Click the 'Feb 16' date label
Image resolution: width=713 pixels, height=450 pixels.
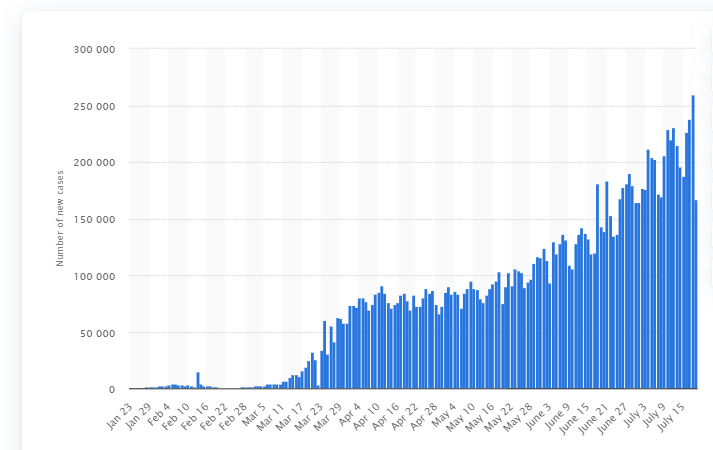coord(196,416)
